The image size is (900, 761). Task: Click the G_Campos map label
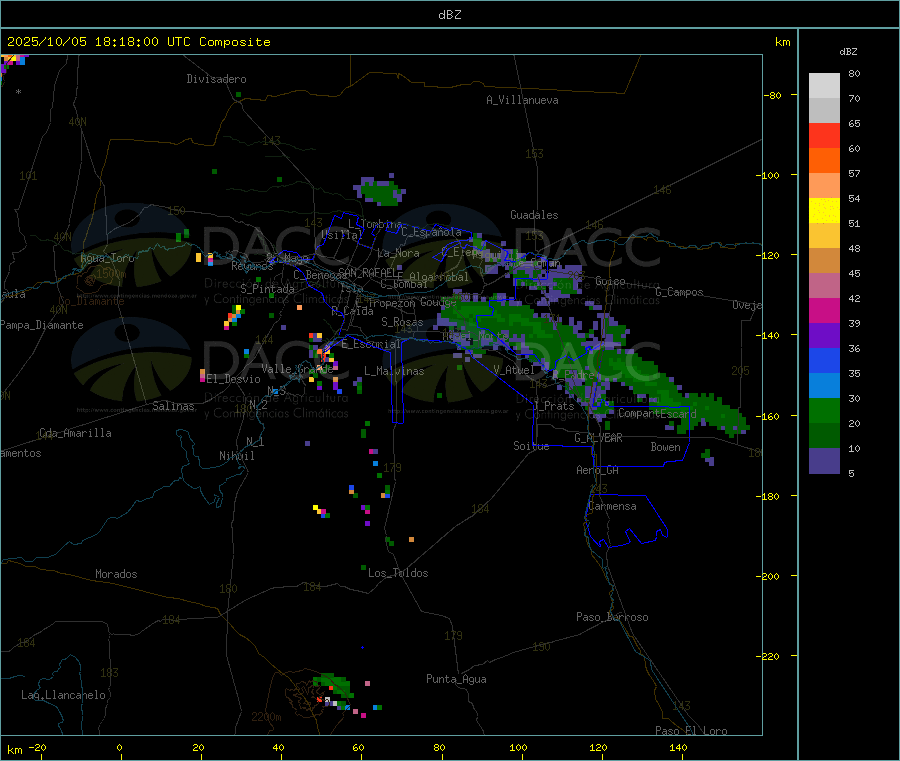[x=680, y=292]
